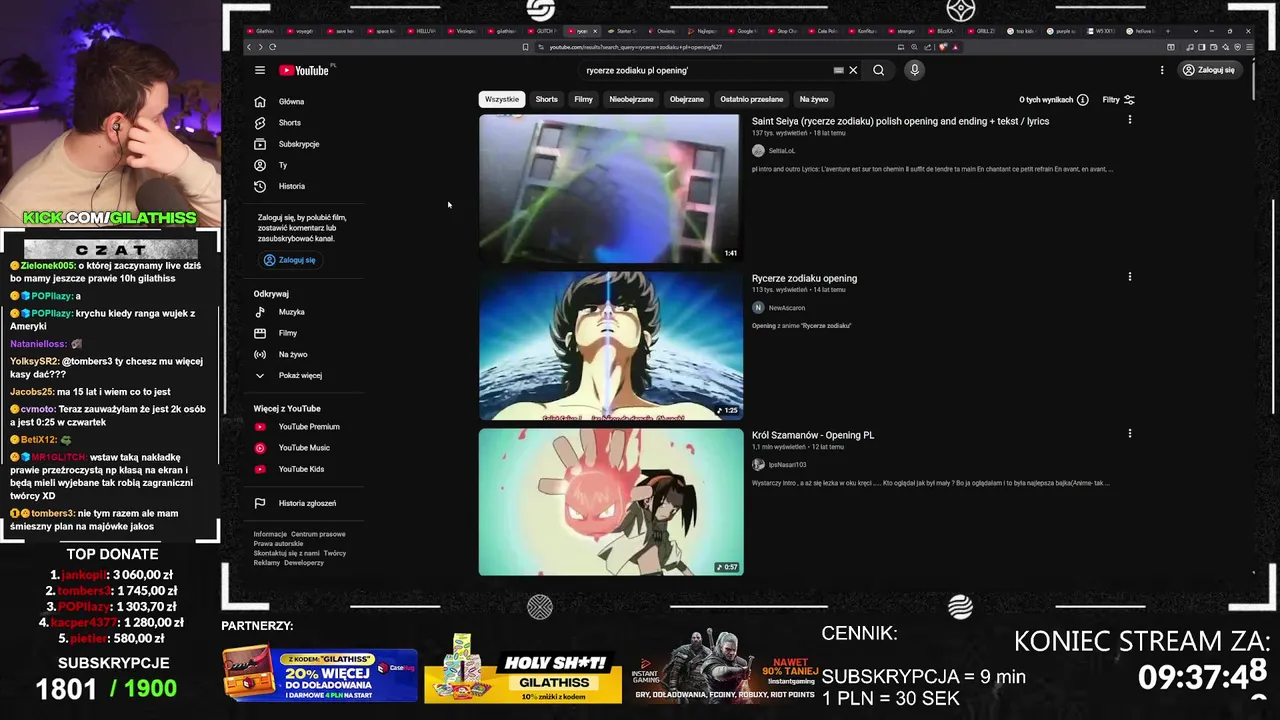
Task: Click the Rycerze zodiaku opening video title
Action: (804, 278)
